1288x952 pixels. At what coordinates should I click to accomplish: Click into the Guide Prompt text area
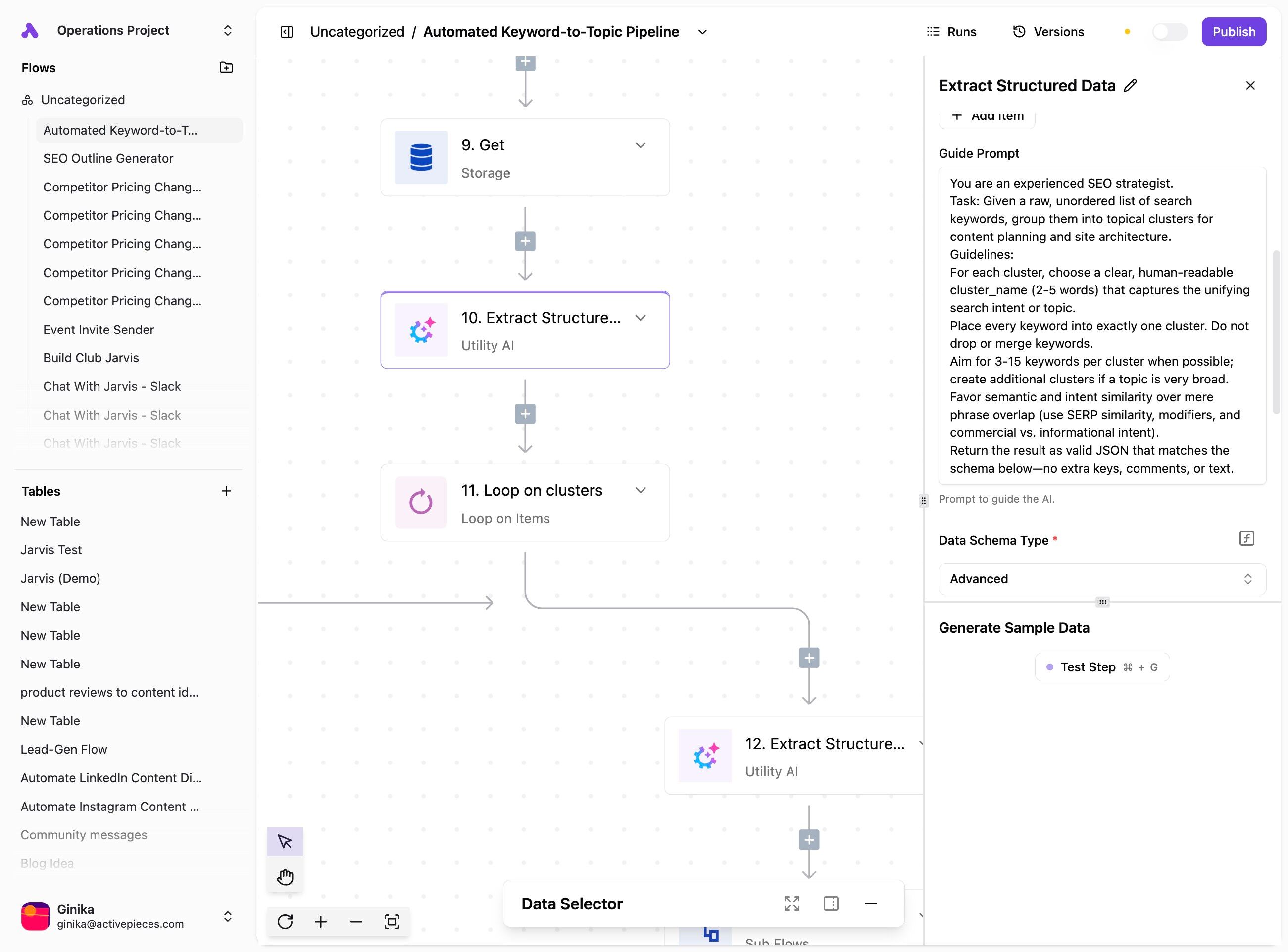click(1102, 326)
